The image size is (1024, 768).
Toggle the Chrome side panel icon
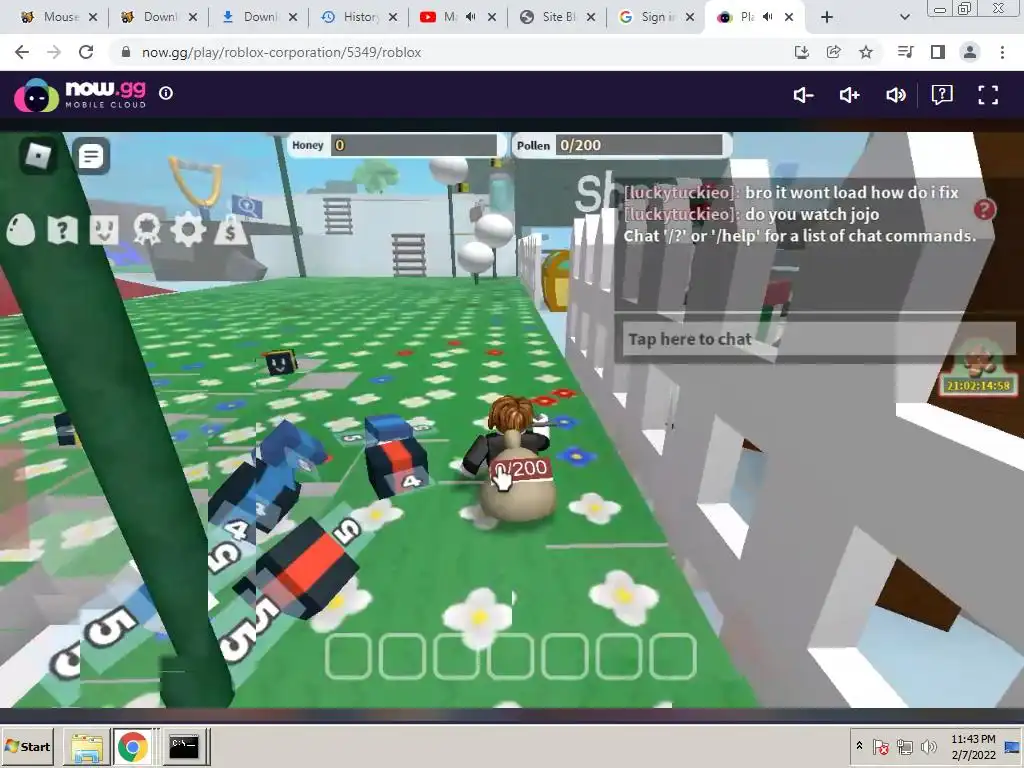[x=938, y=52]
